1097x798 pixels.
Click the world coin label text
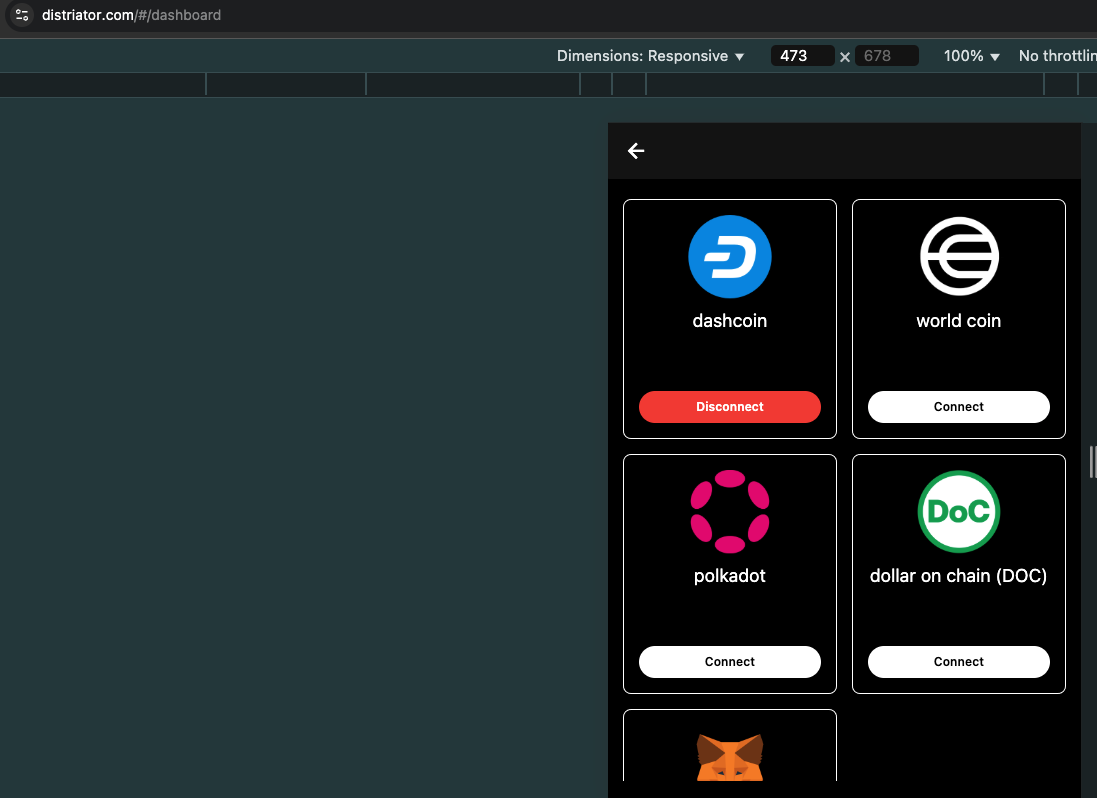pyautogui.click(x=959, y=320)
